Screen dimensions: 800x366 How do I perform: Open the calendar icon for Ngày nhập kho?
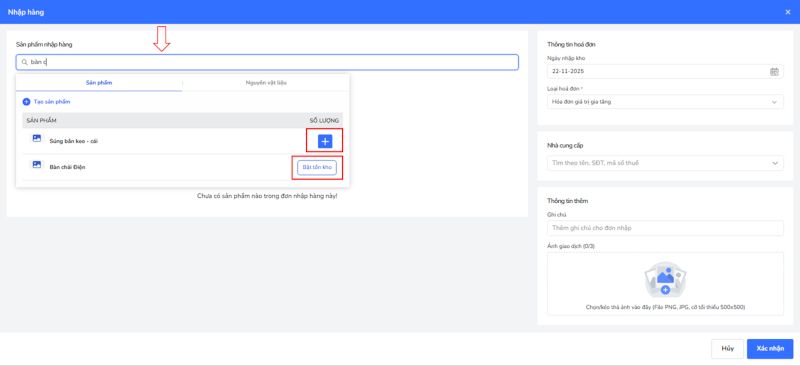pos(774,71)
